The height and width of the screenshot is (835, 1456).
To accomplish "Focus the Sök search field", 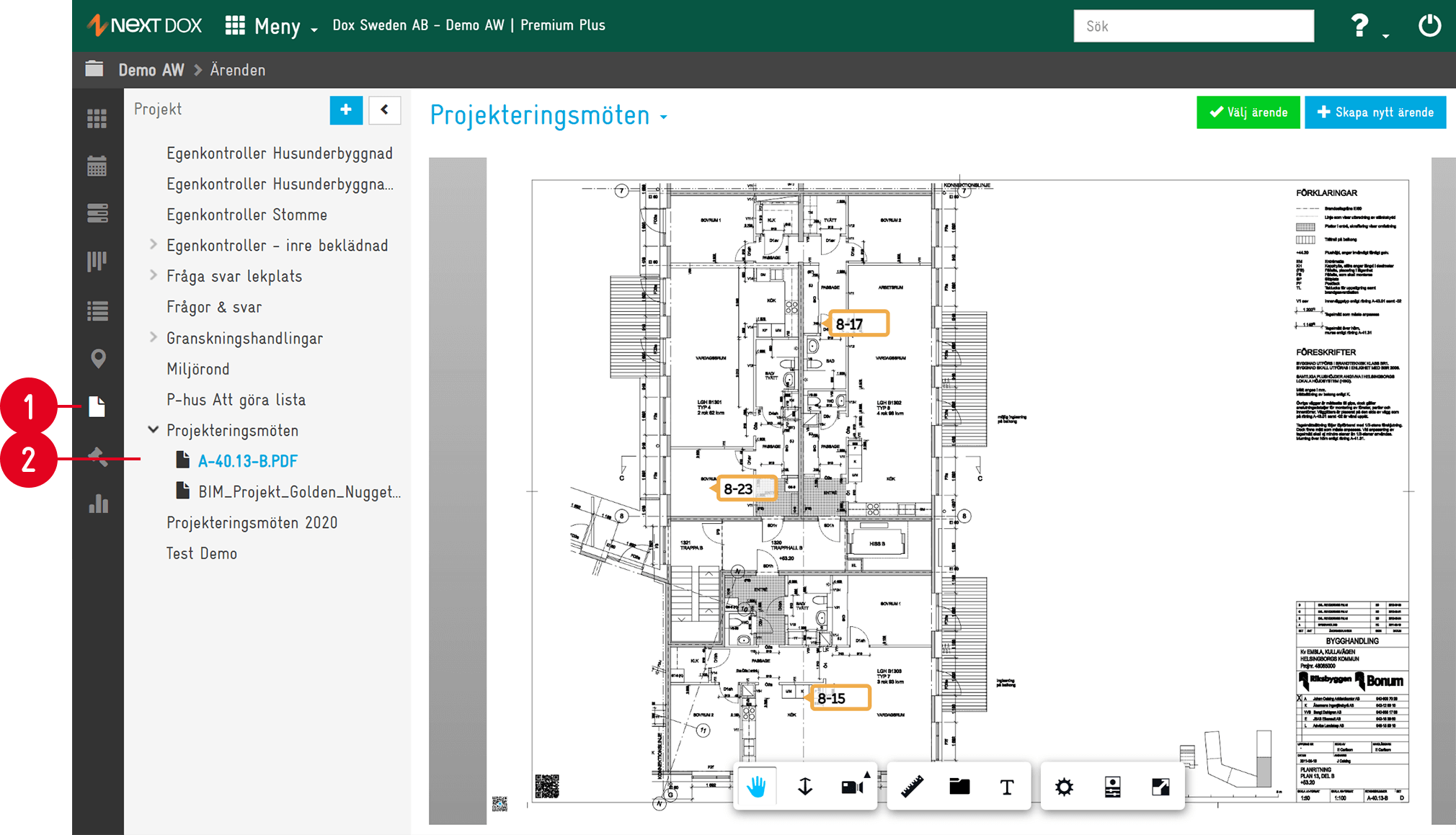I will coord(1194,26).
